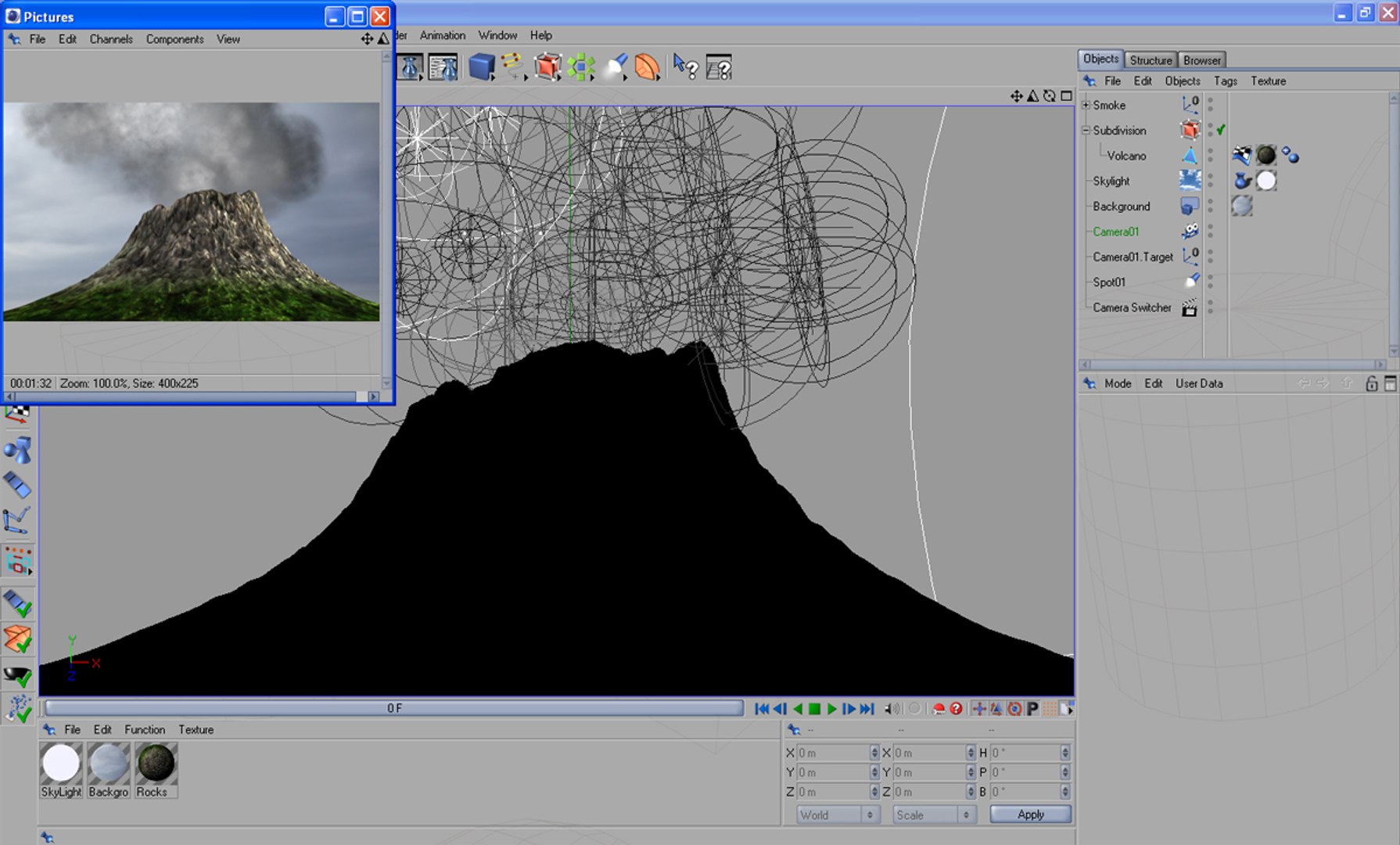Open the Scale mode dropdown
1400x845 pixels.
934,814
